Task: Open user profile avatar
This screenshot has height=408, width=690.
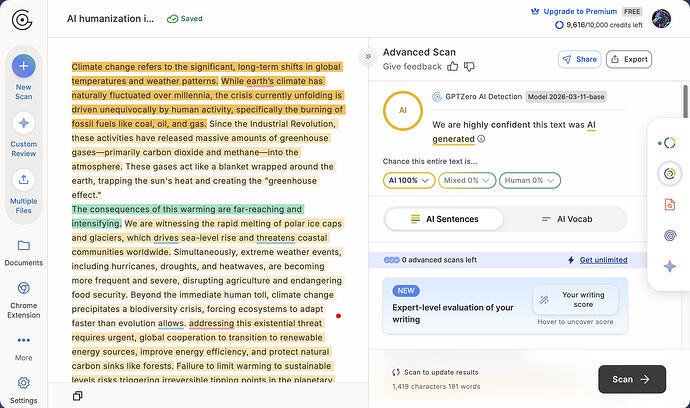Action: (x=661, y=18)
